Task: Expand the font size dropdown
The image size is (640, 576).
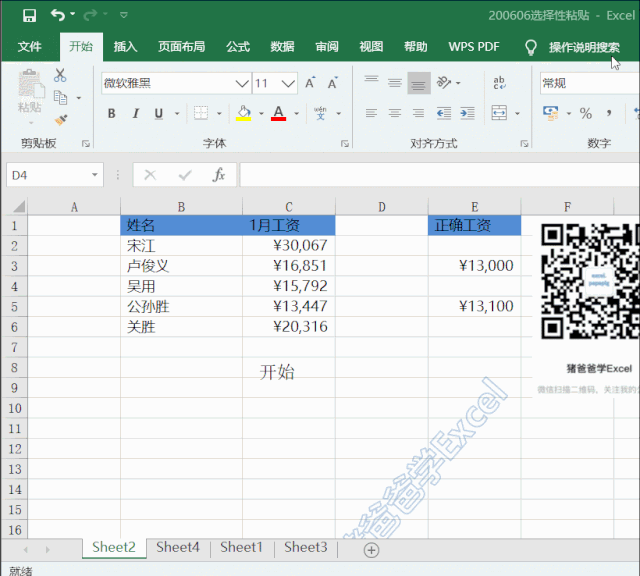Action: coord(288,84)
